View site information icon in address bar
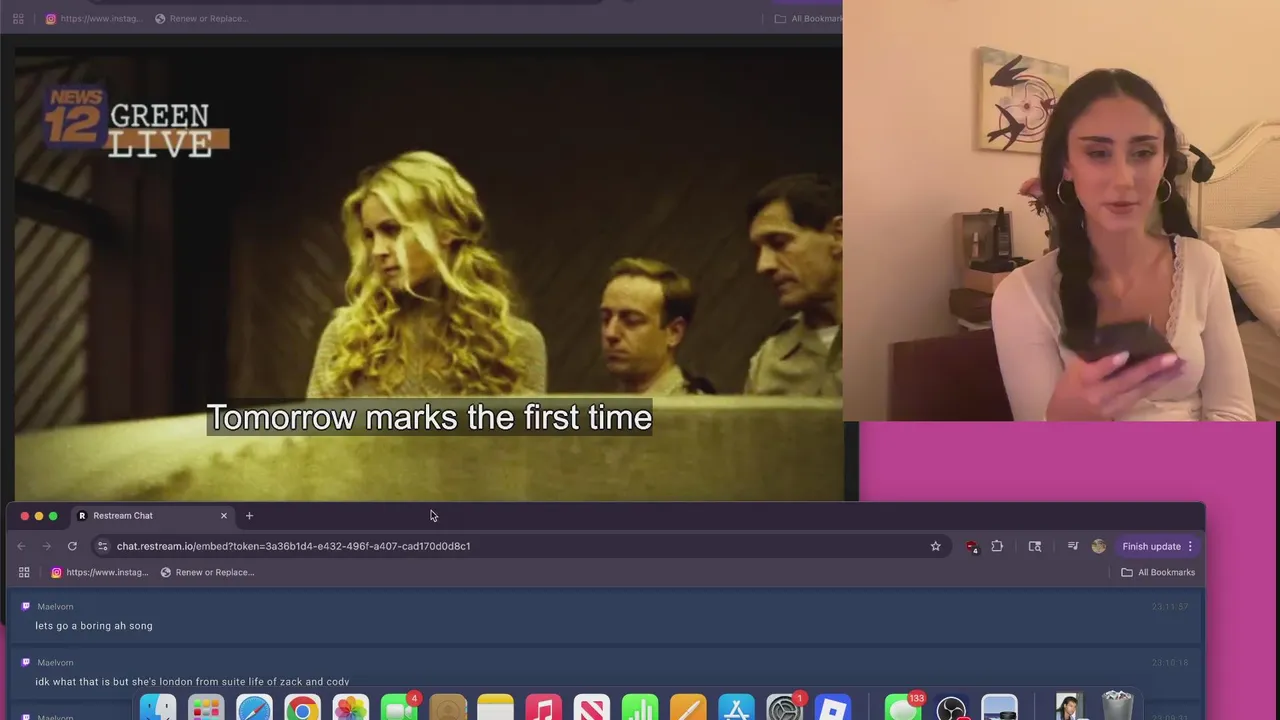This screenshot has width=1280, height=720. 102,546
